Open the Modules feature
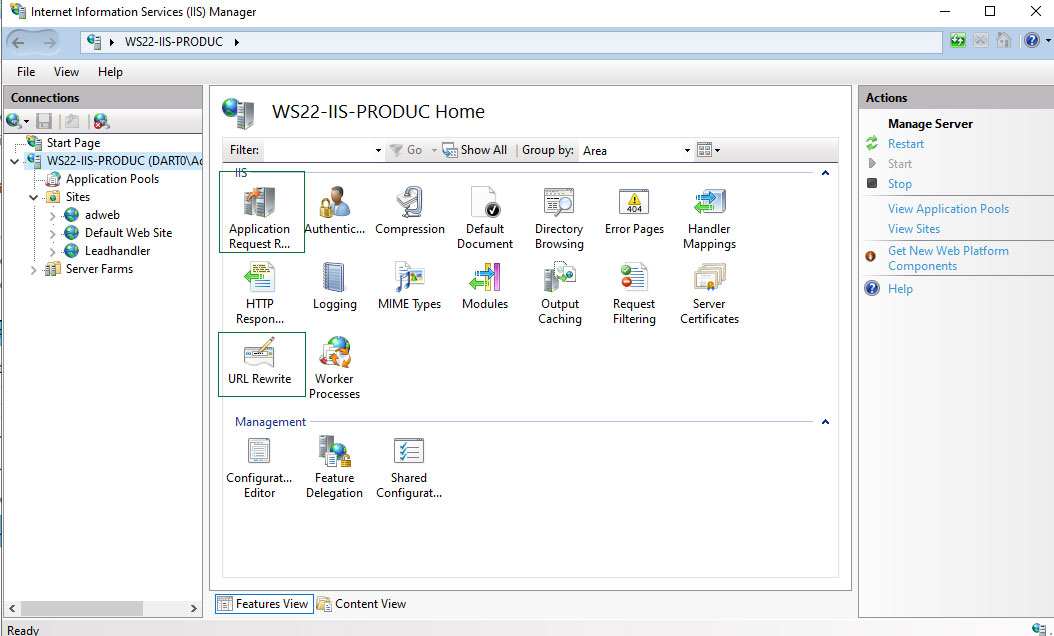 (485, 286)
